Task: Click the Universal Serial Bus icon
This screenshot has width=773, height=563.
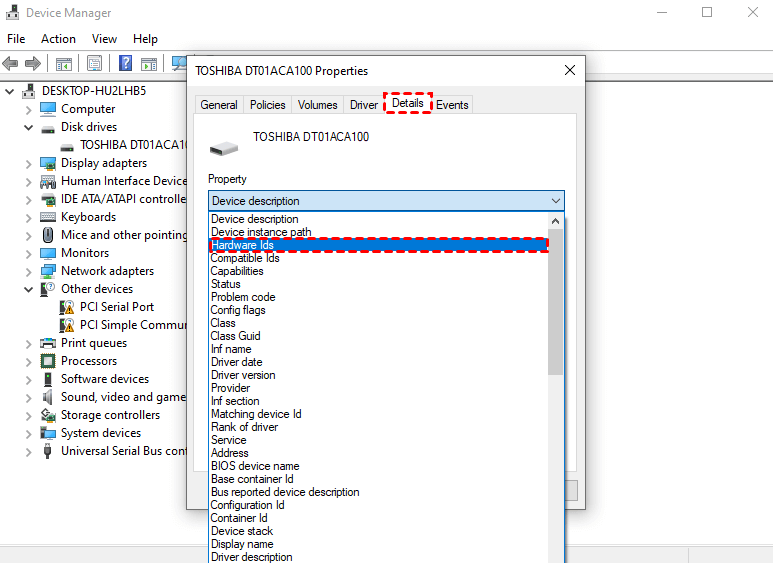Action: [47, 451]
